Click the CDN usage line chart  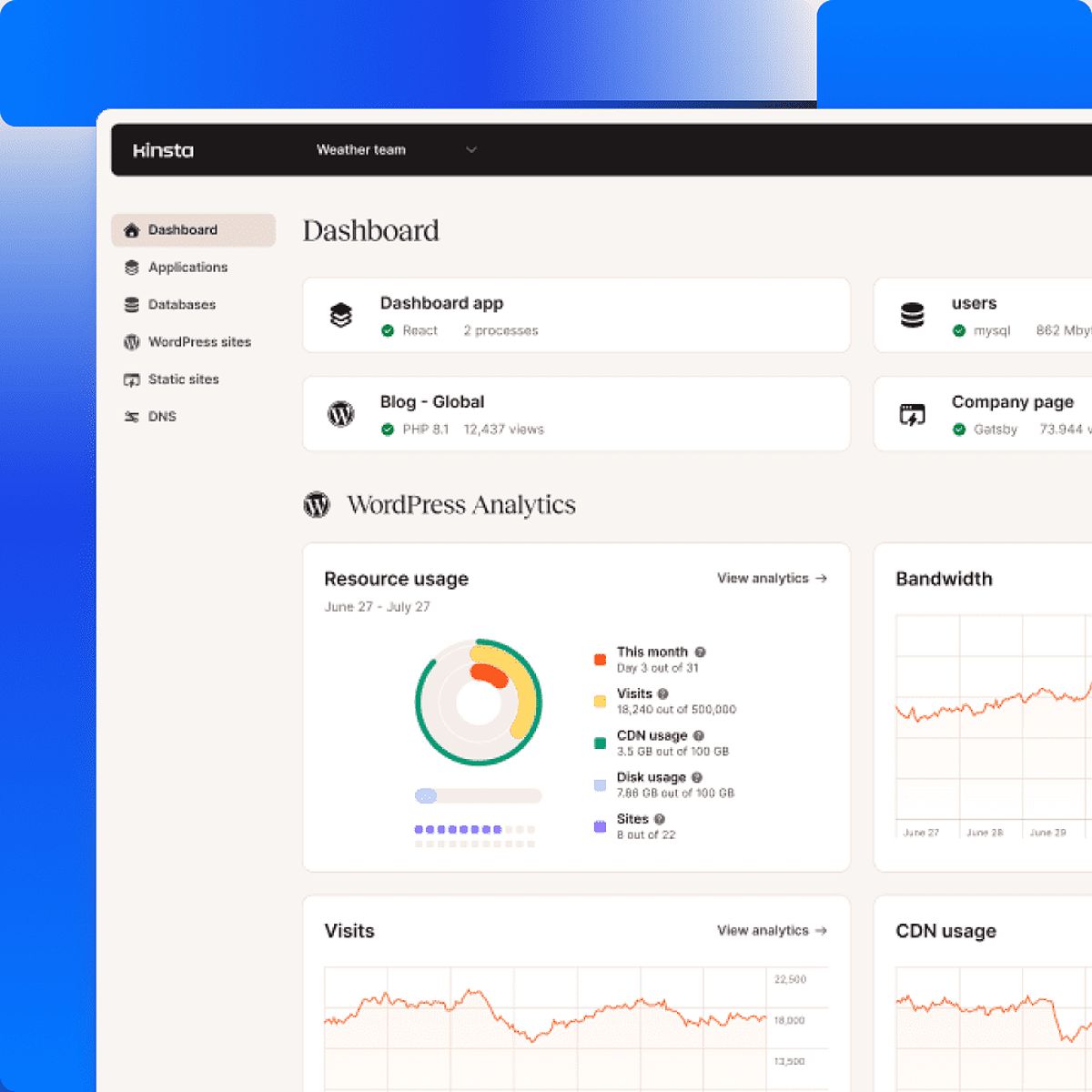[x=994, y=1028]
